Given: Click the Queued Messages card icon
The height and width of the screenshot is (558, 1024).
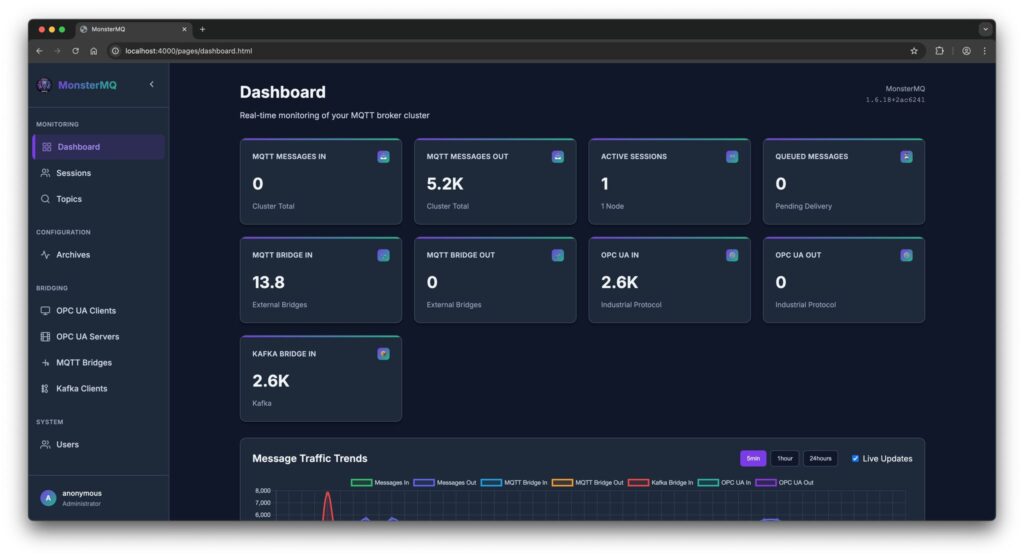Looking at the screenshot, I should [x=906, y=157].
